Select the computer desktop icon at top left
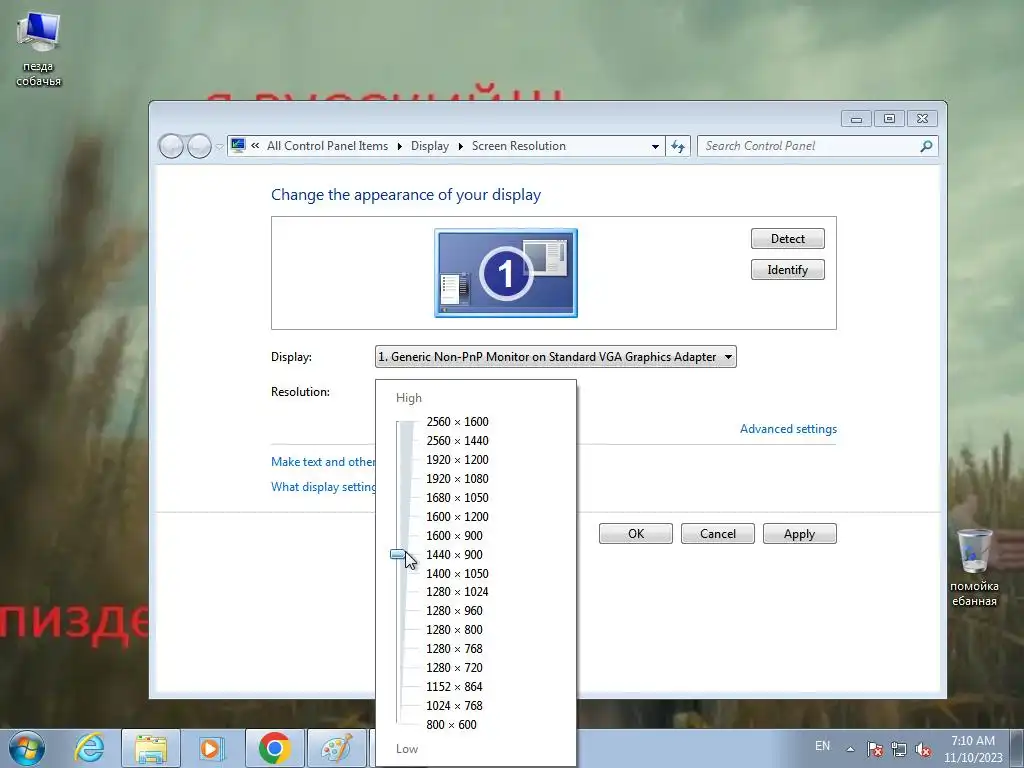 (x=39, y=49)
